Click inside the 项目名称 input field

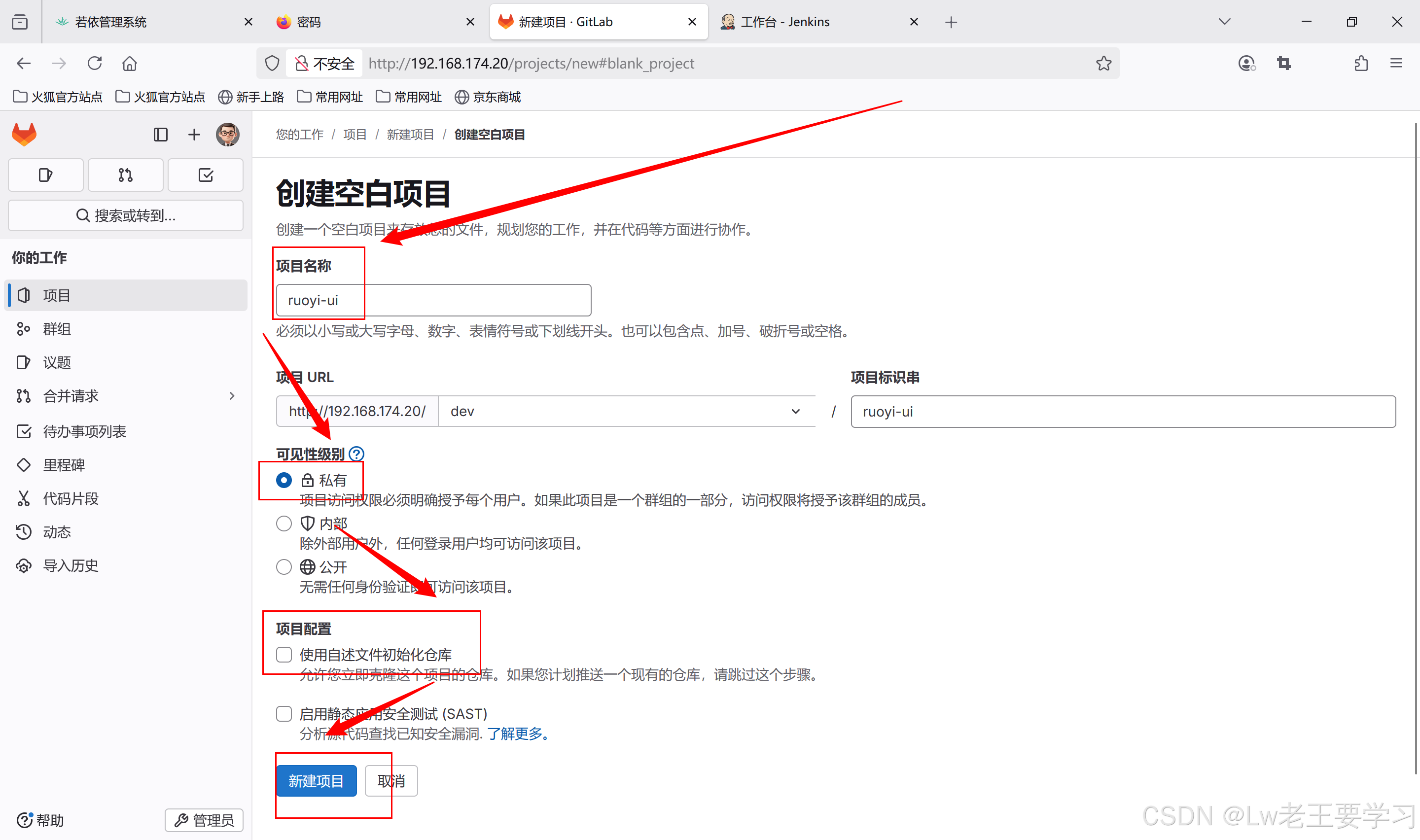pos(433,301)
